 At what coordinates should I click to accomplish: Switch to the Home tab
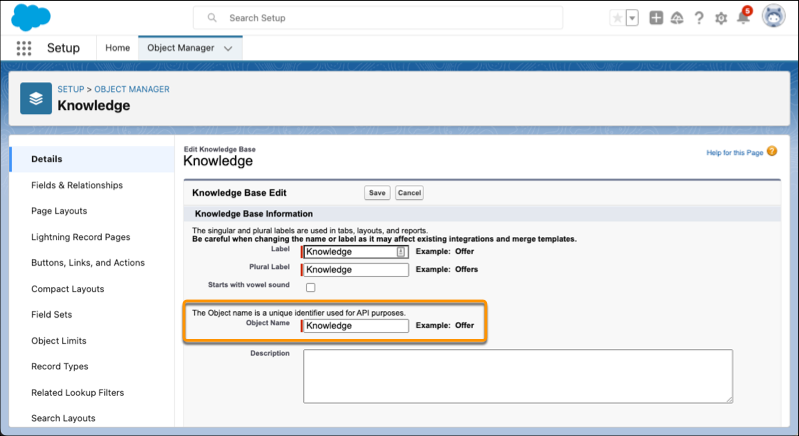point(118,48)
